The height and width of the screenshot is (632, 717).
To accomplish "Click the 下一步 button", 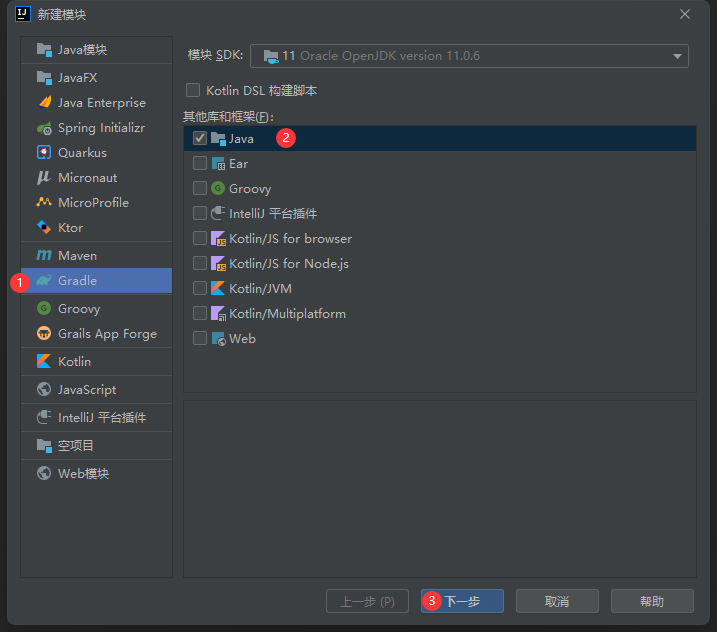I will [462, 601].
